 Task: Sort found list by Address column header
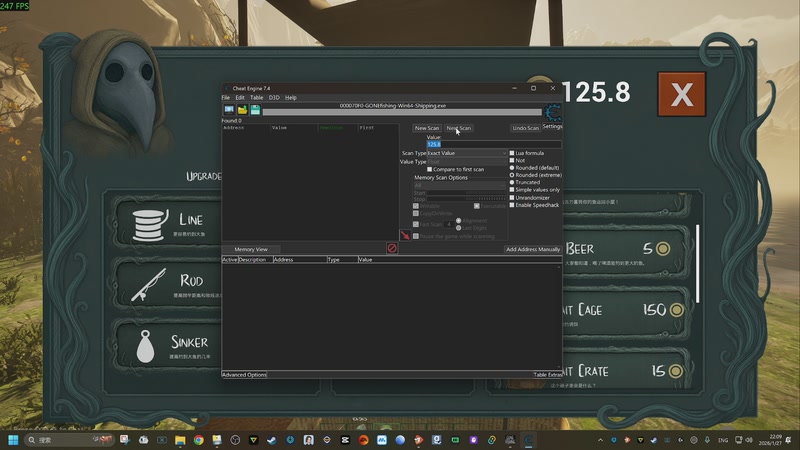click(x=246, y=128)
